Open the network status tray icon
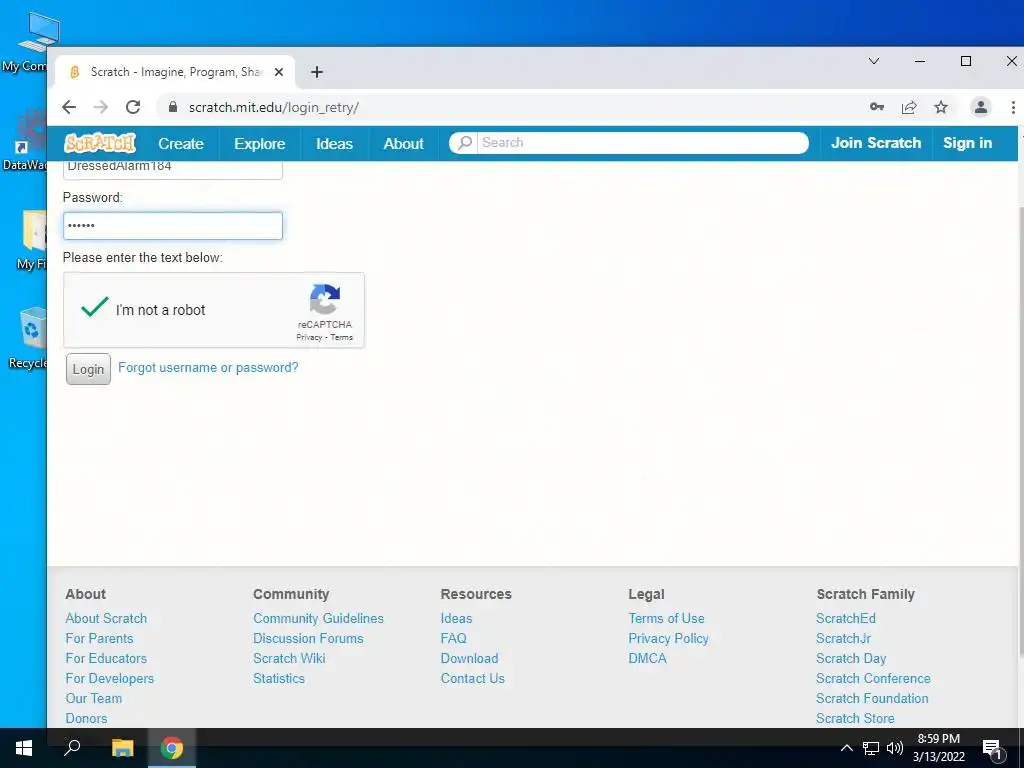The image size is (1024, 768). [871, 748]
